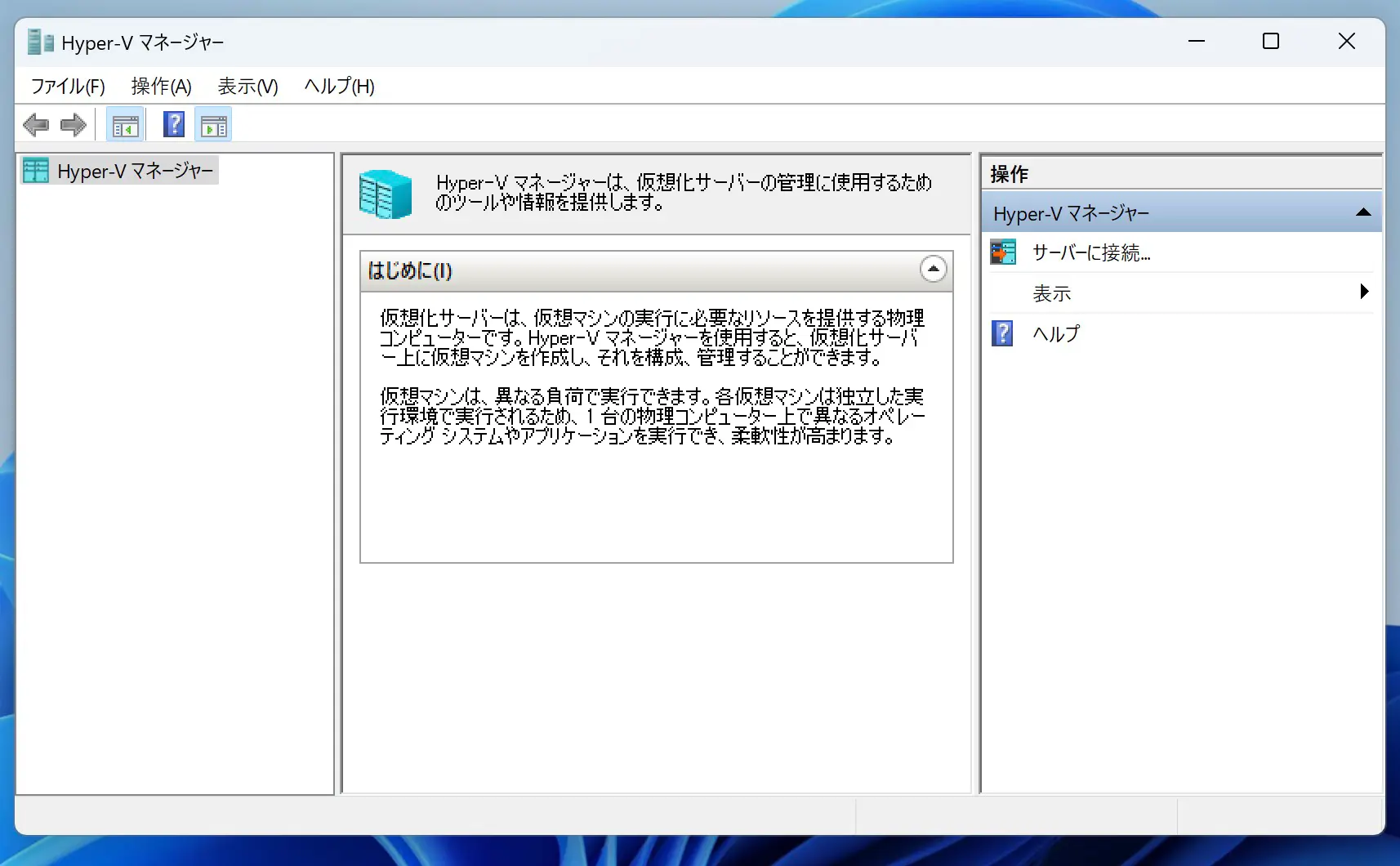Toggle the action pane visibility icon
Viewport: 1400px width, 866px height.
click(x=213, y=124)
